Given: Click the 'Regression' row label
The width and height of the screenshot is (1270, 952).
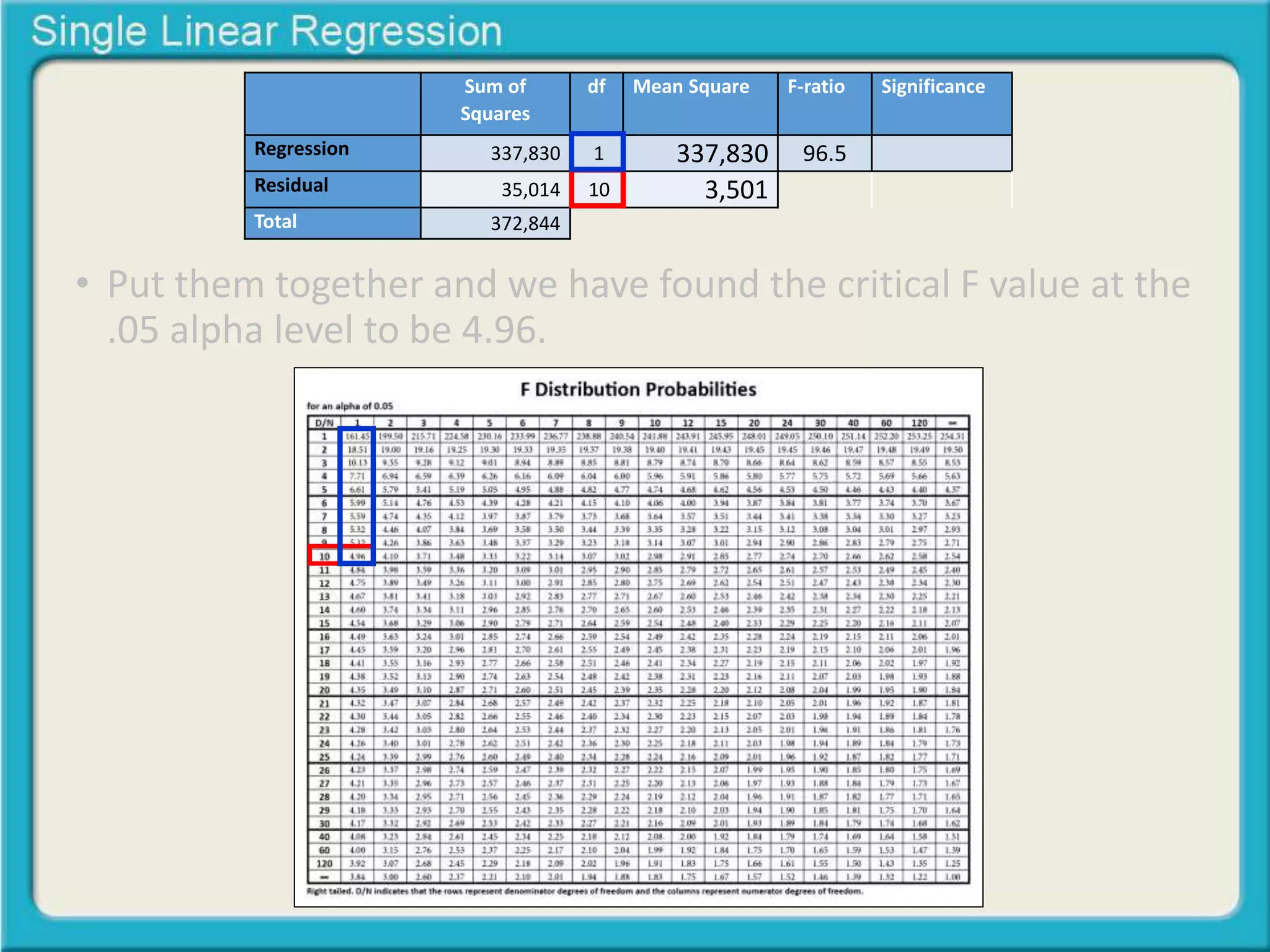Looking at the screenshot, I should [302, 149].
